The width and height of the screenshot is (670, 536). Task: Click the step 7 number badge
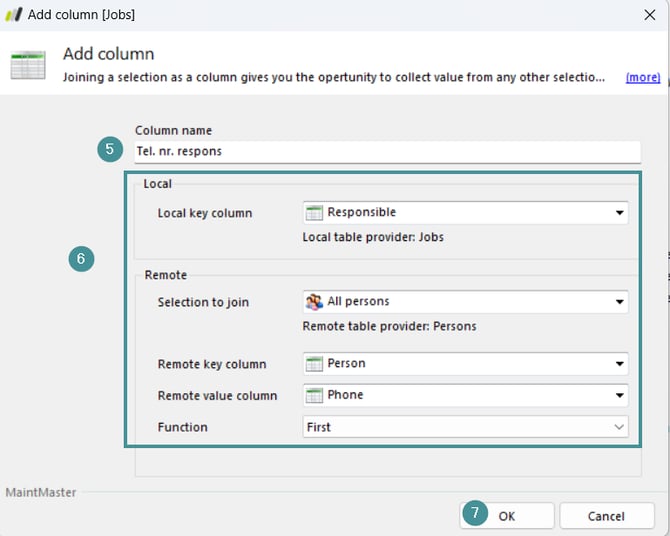[x=475, y=514]
